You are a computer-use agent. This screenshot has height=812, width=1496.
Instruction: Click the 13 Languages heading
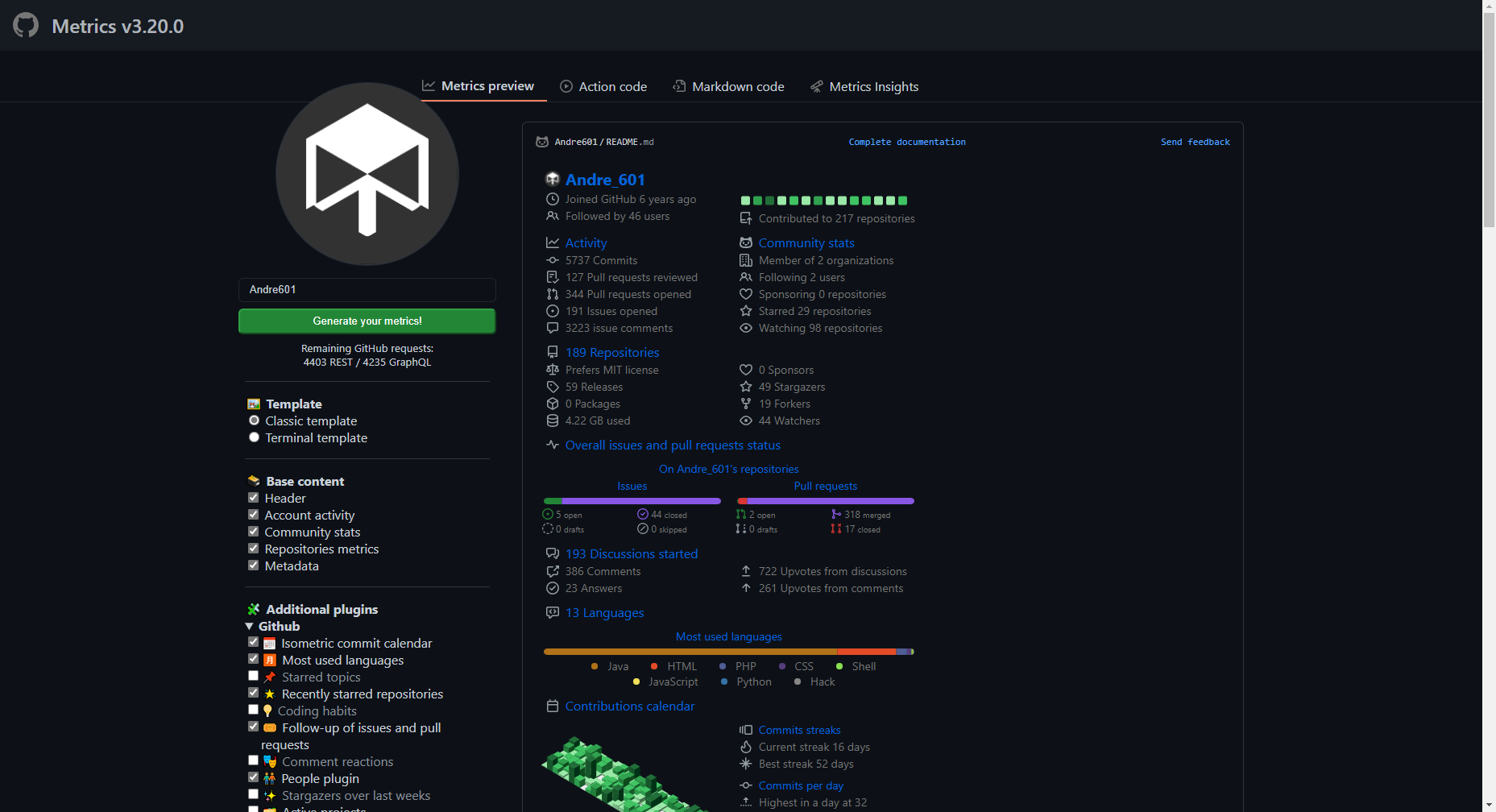tap(605, 612)
